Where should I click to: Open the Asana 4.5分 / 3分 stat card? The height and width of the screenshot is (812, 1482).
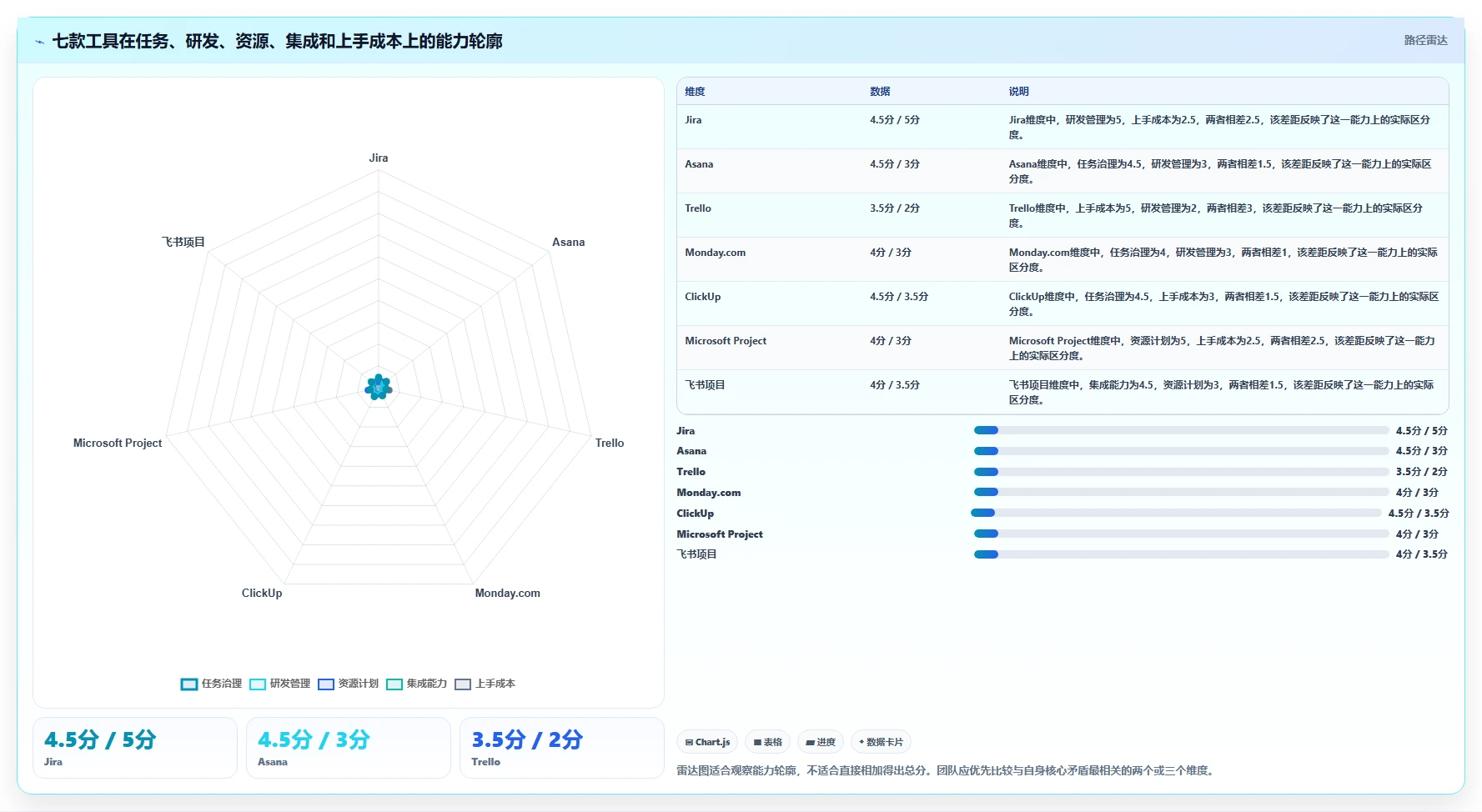pos(349,748)
